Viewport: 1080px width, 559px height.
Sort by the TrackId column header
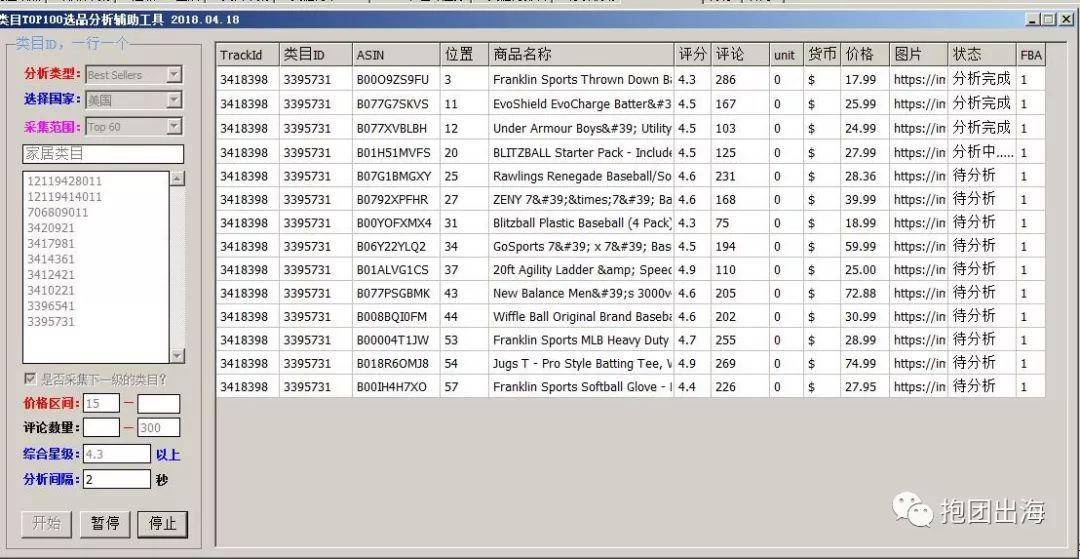click(x=248, y=55)
